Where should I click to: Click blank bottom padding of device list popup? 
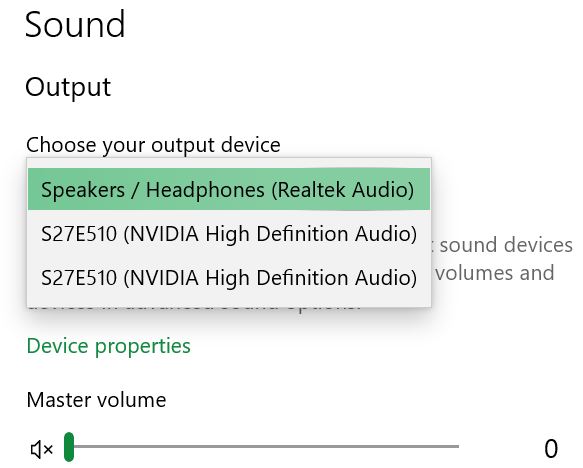(x=229, y=303)
